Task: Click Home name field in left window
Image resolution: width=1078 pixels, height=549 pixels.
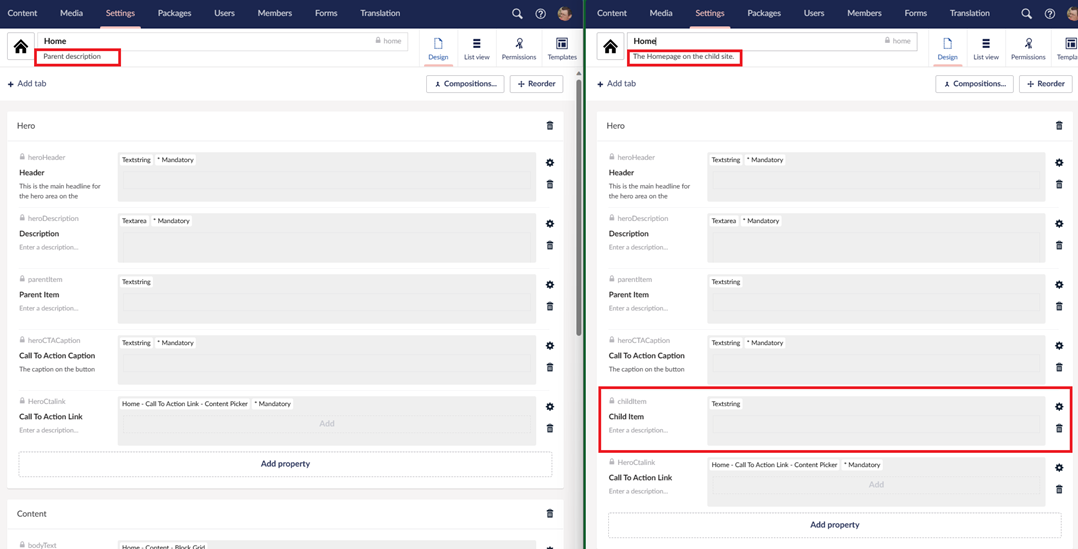Action: pyautogui.click(x=223, y=41)
